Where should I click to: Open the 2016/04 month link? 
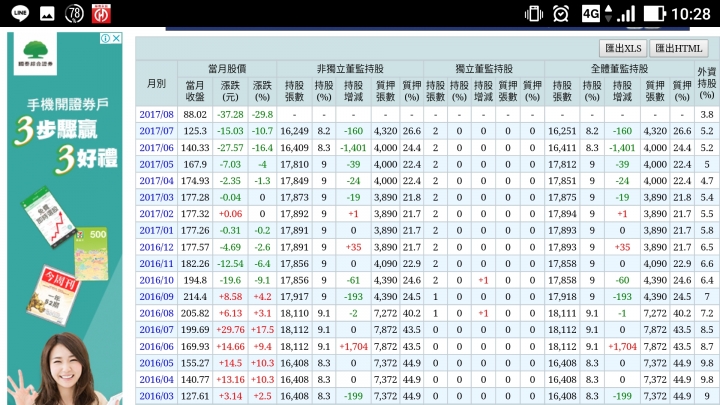pyautogui.click(x=157, y=379)
